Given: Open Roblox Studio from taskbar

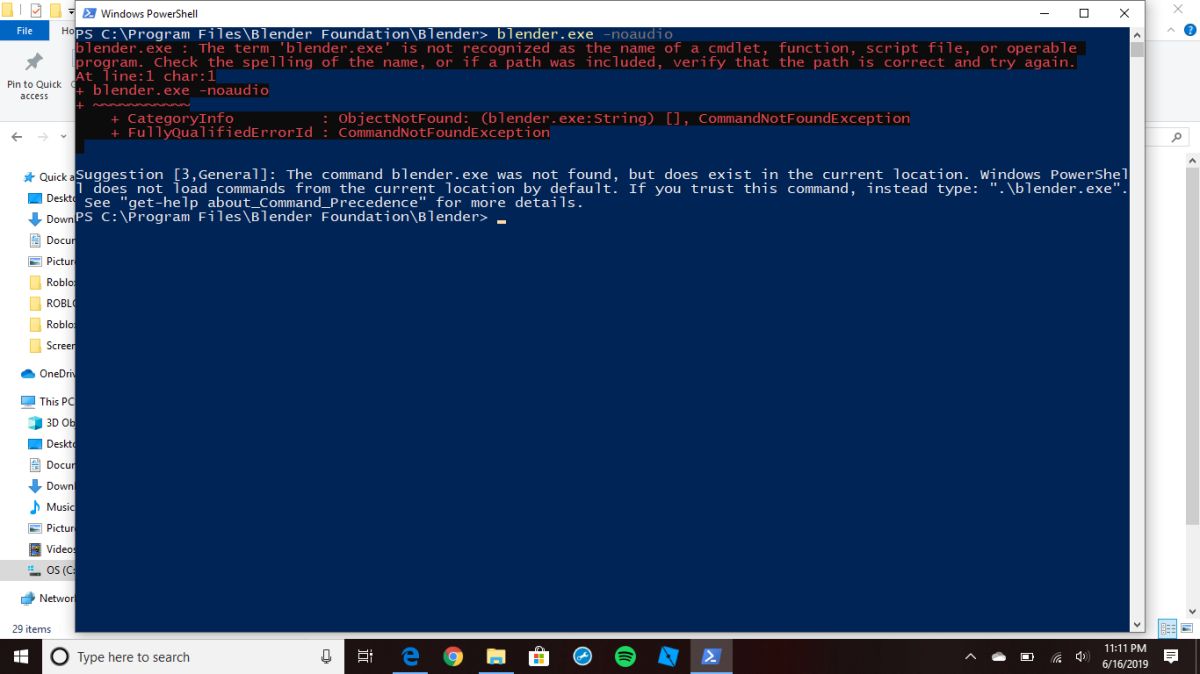Looking at the screenshot, I should [x=668, y=657].
